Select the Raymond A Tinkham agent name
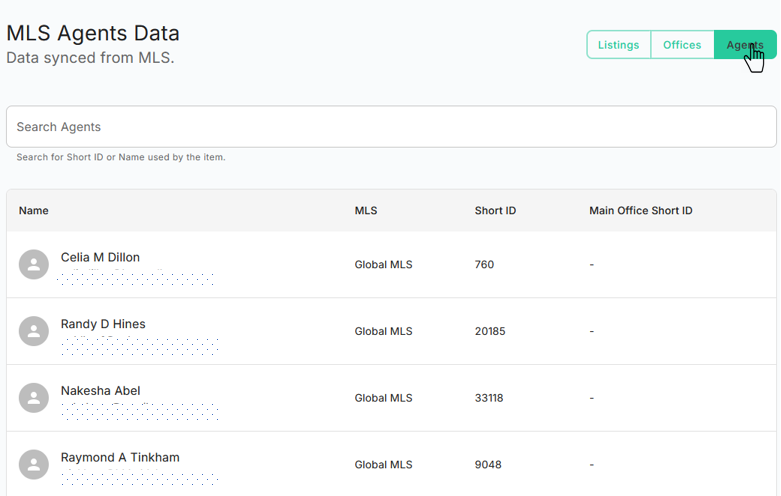The height and width of the screenshot is (496, 781). (x=120, y=458)
